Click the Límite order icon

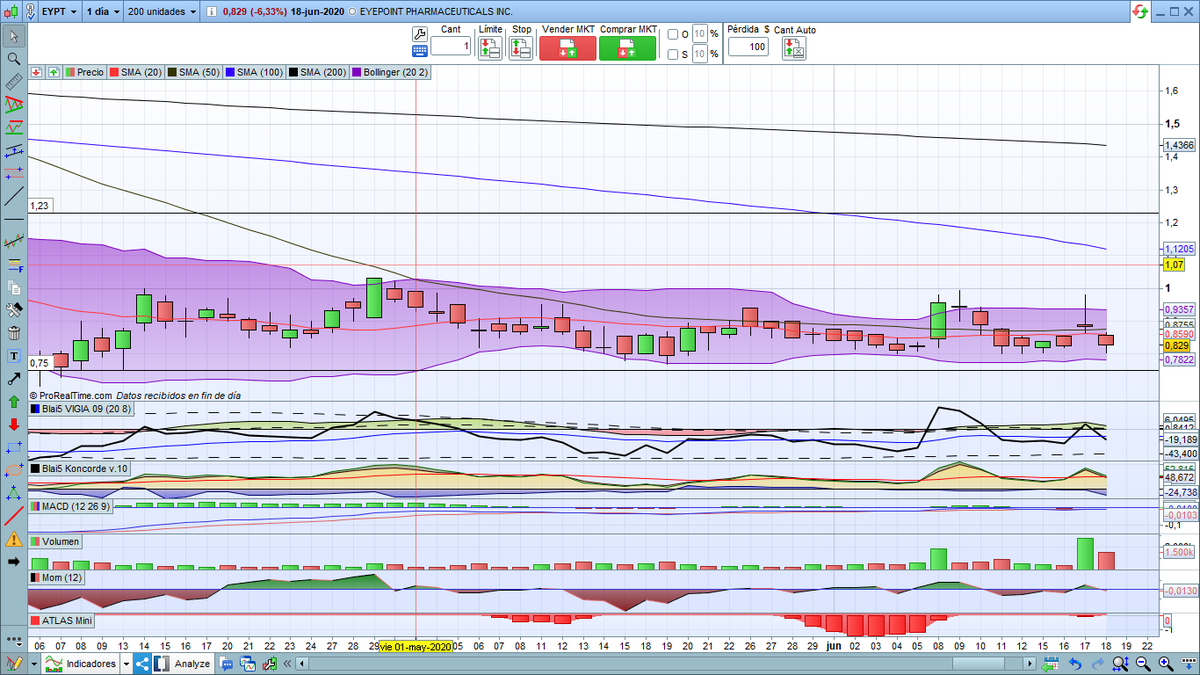(x=490, y=49)
